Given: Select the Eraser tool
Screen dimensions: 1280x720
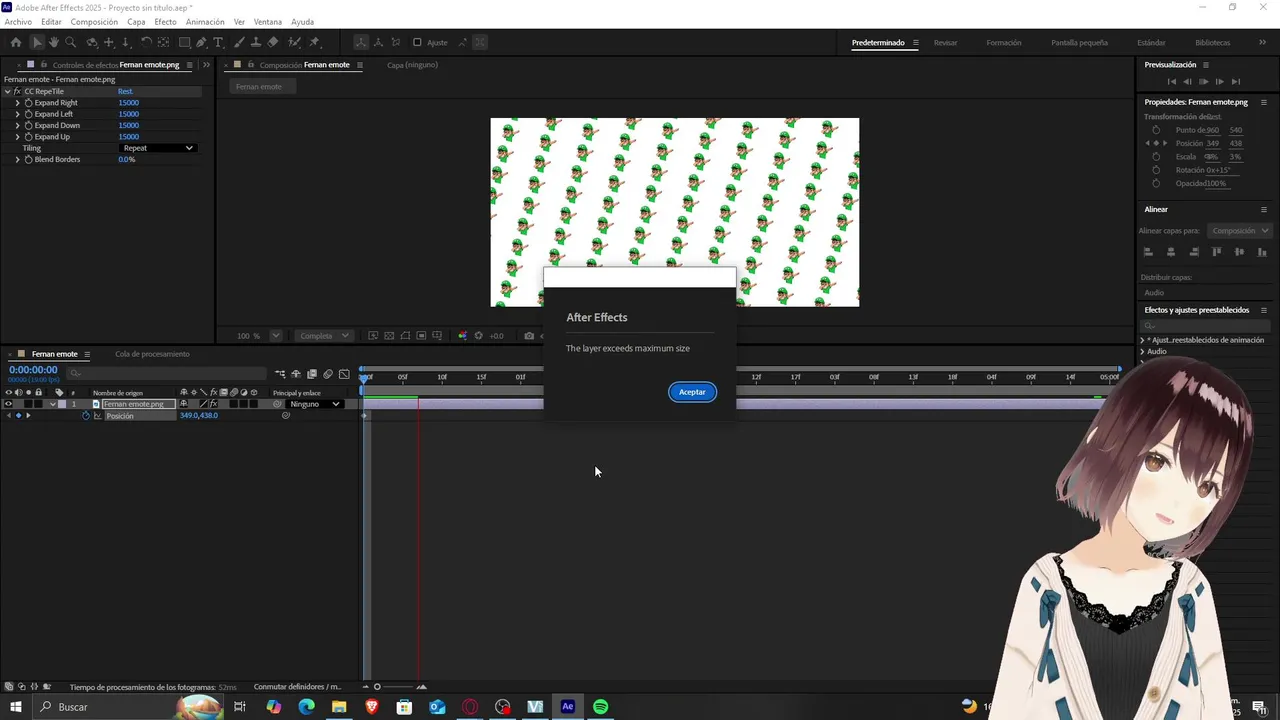Looking at the screenshot, I should (273, 42).
